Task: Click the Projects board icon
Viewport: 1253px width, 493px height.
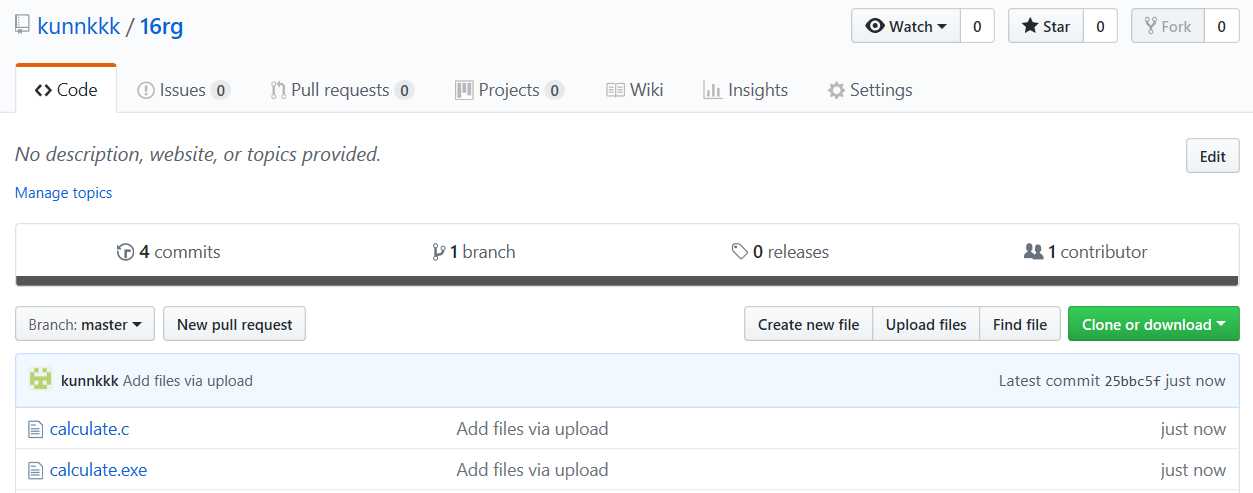Action: [x=464, y=90]
